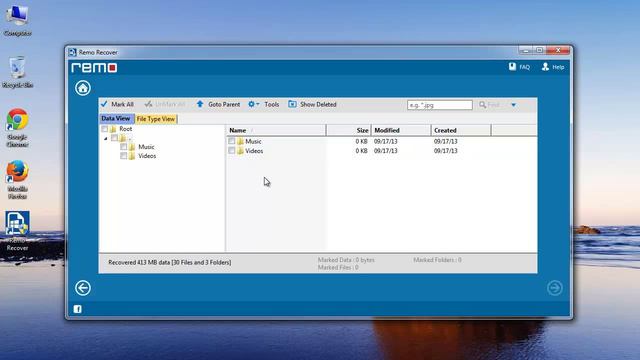The width and height of the screenshot is (640, 360).
Task: Select Music in the folder tree
Action: [x=146, y=147]
